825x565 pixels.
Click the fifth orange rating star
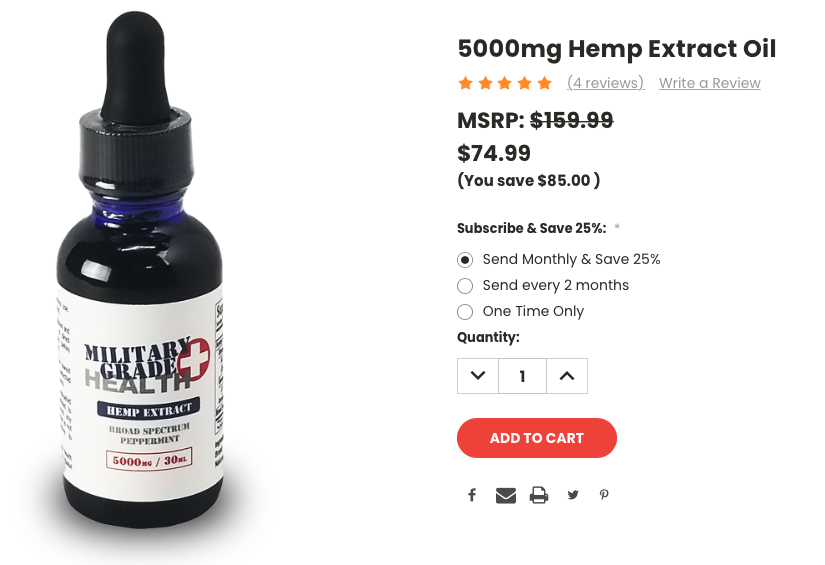click(x=545, y=83)
